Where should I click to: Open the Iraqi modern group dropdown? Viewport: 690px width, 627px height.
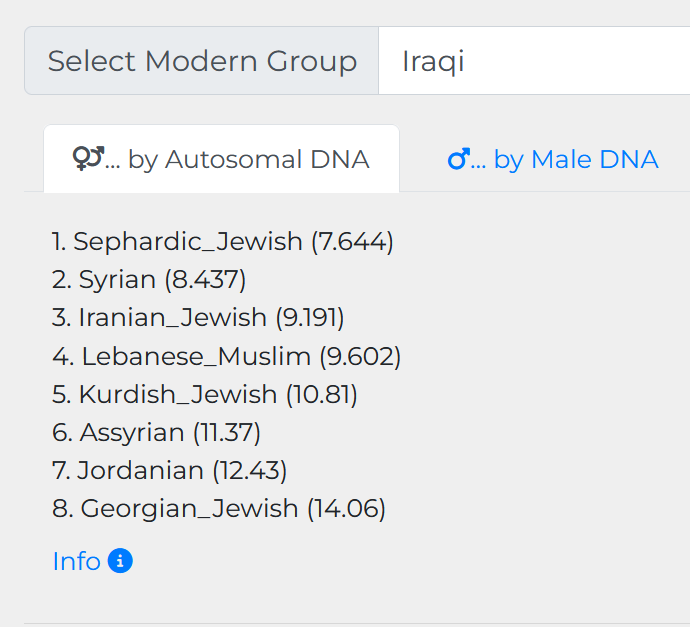pos(534,60)
